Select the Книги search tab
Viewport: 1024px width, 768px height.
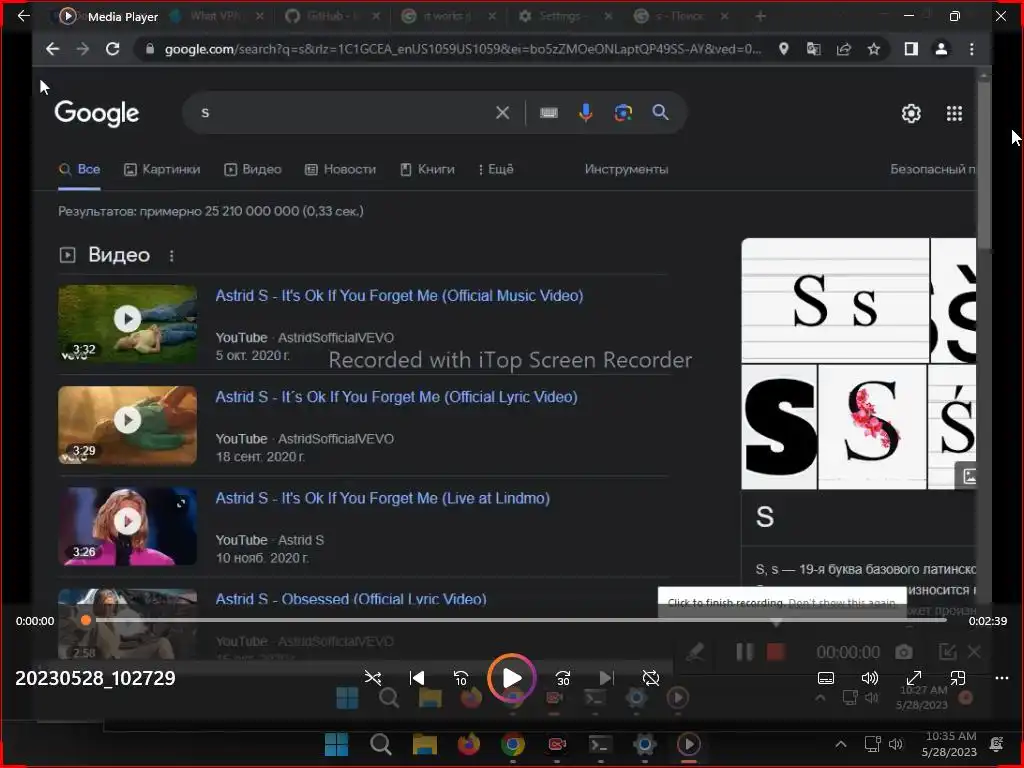pos(427,169)
